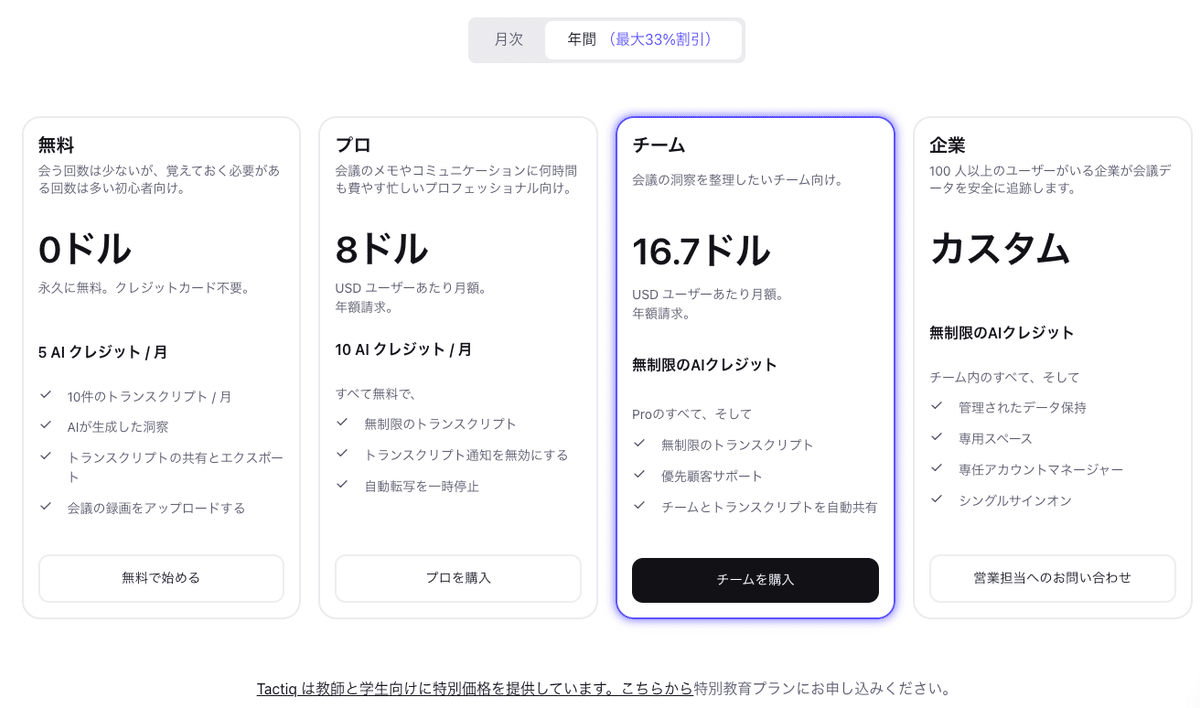Switch to the monthly pricing tab
This screenshot has height=708, width=1200.
(507, 39)
